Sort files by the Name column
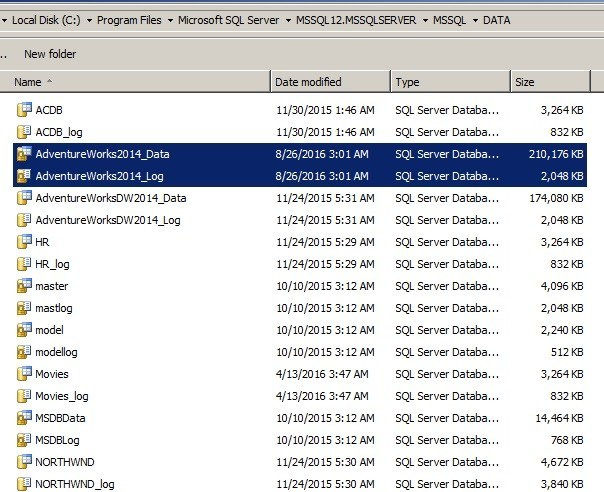The height and width of the screenshot is (492, 604). [x=135, y=82]
